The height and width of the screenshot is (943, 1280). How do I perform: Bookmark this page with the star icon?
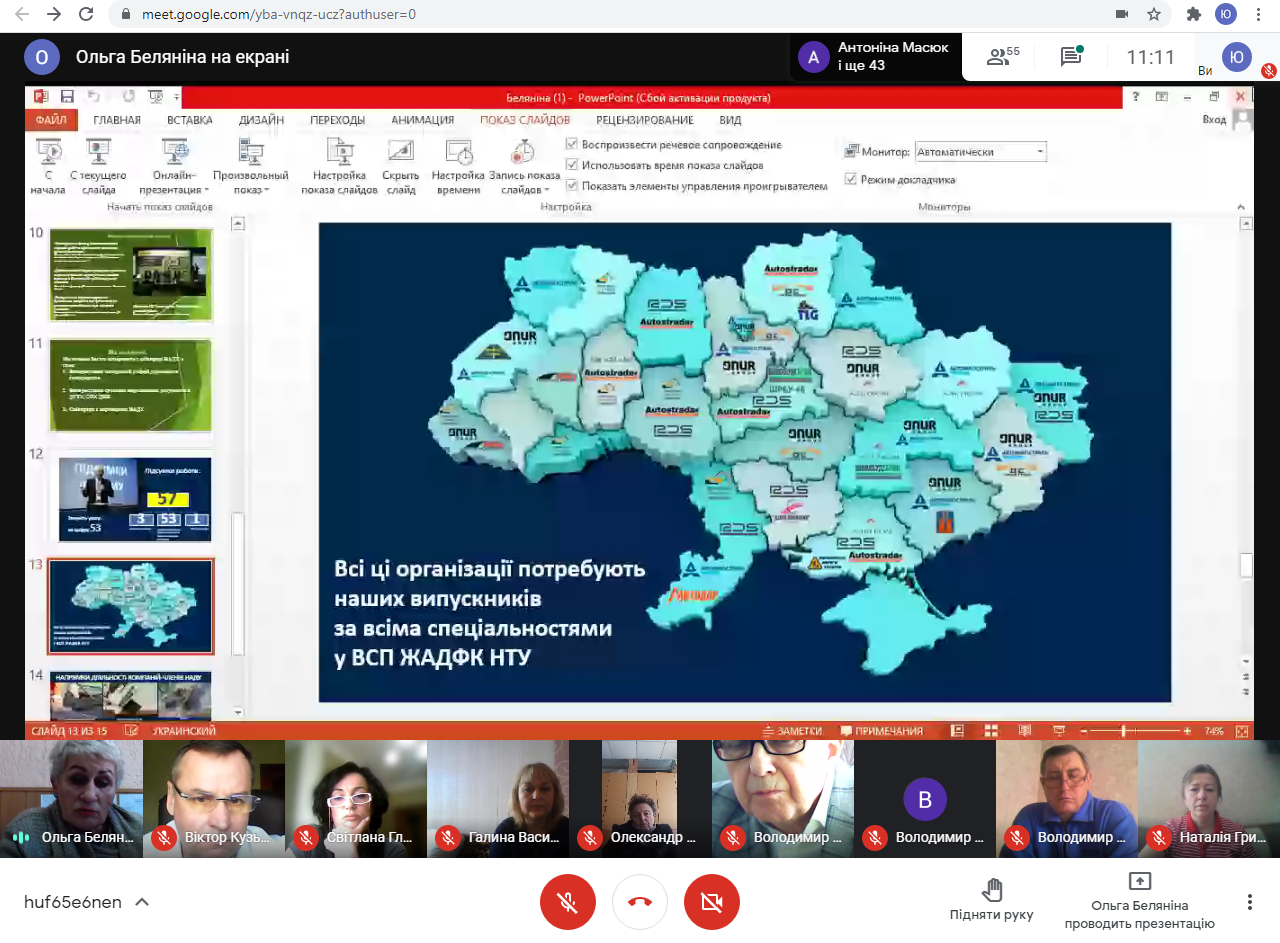1154,14
